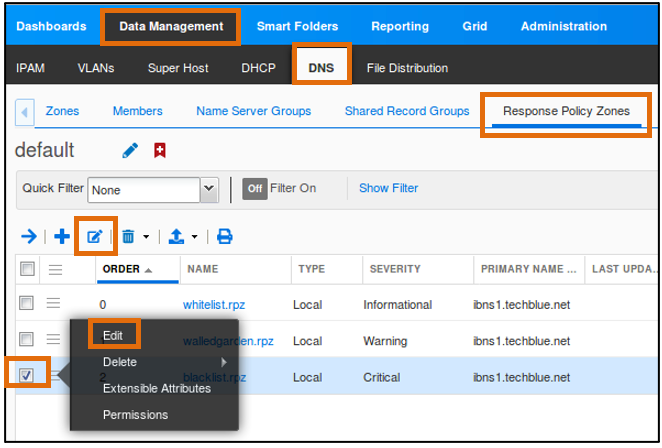This screenshot has height=448, width=662.
Task: Open the Dashboards tab
Action: pos(51,26)
